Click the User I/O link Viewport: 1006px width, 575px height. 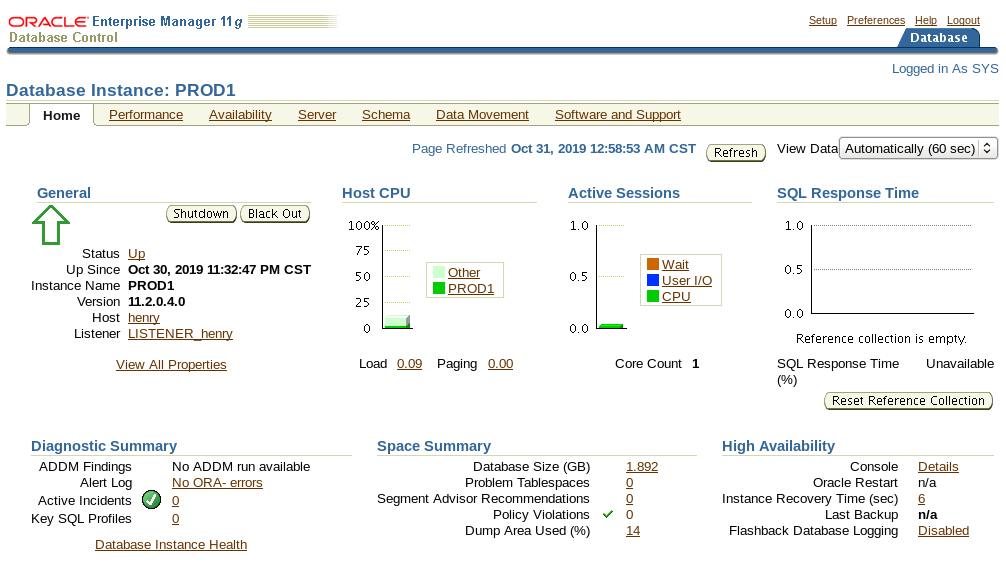coord(687,280)
